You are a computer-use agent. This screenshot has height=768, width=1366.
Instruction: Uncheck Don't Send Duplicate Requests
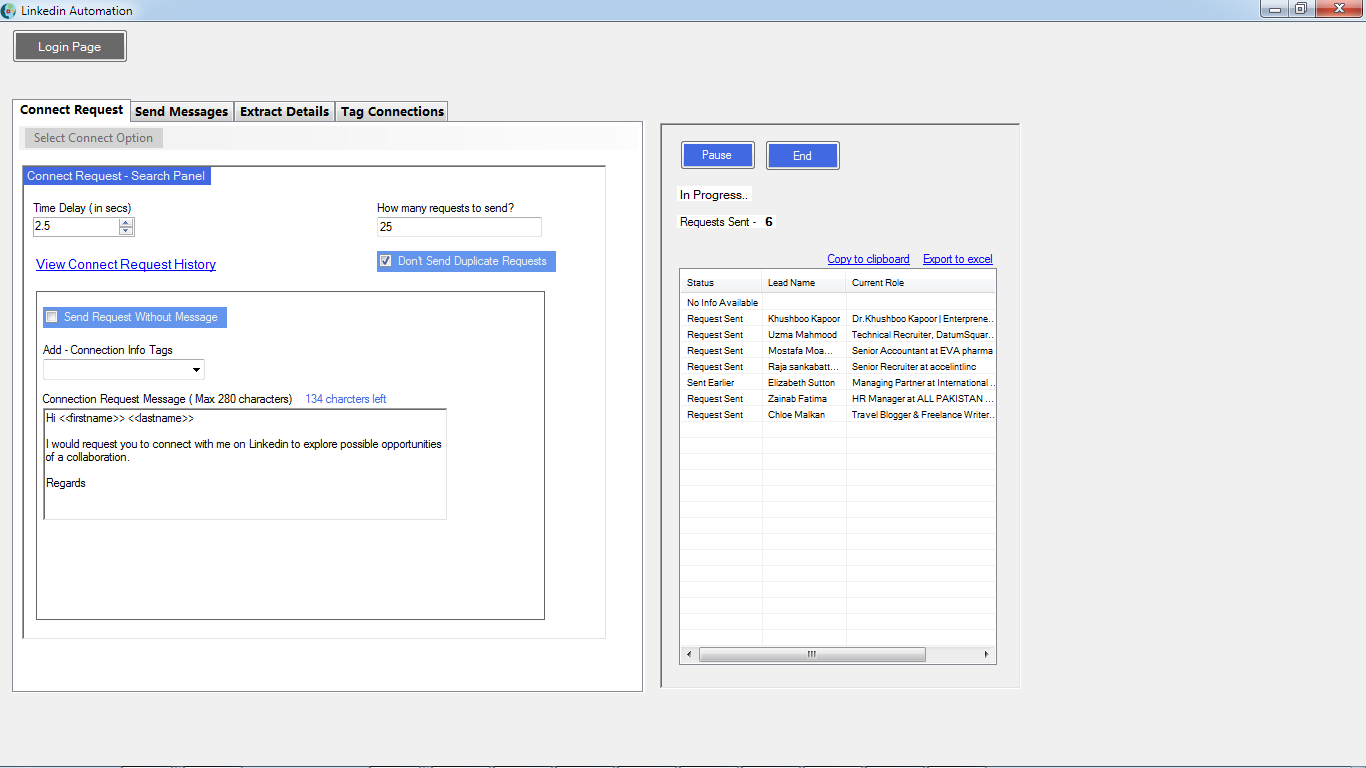[x=385, y=261]
